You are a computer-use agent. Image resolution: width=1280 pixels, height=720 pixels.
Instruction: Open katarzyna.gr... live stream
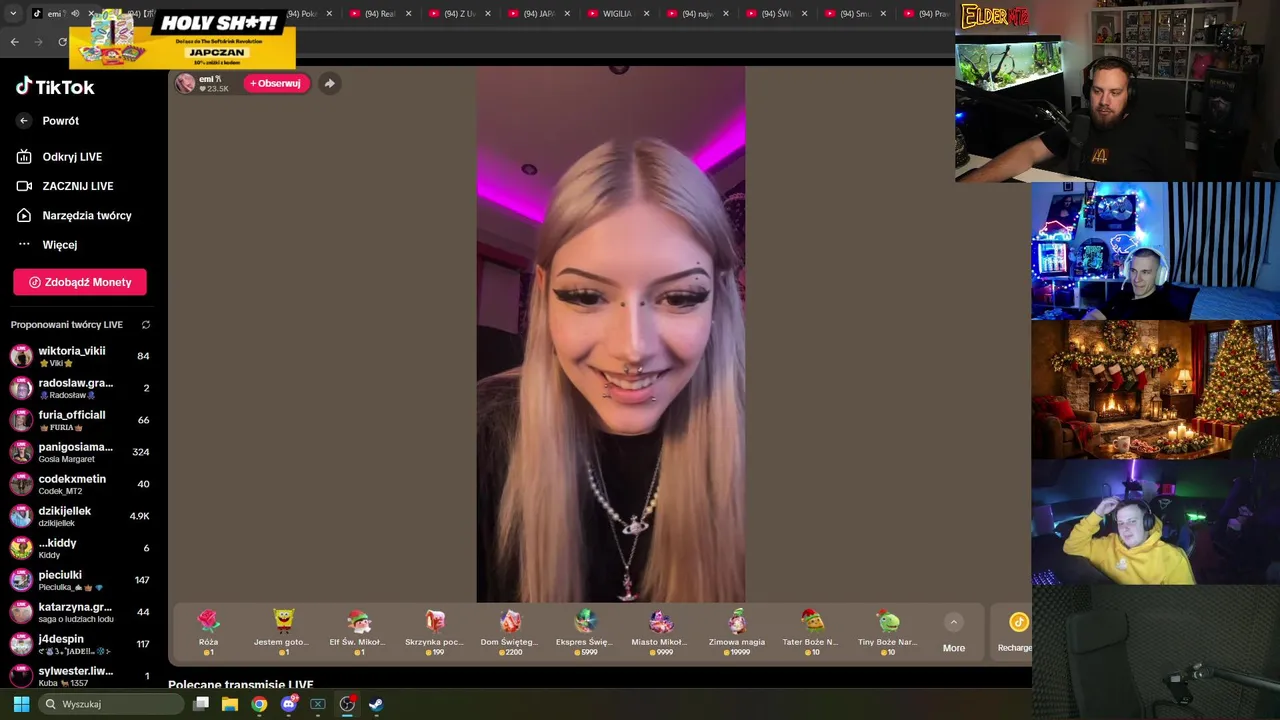80,612
